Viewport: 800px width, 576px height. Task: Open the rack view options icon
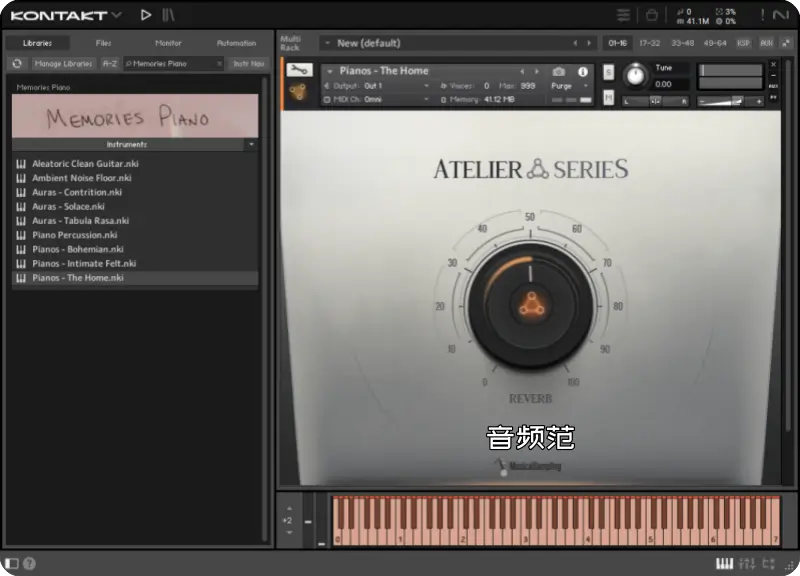tap(623, 15)
